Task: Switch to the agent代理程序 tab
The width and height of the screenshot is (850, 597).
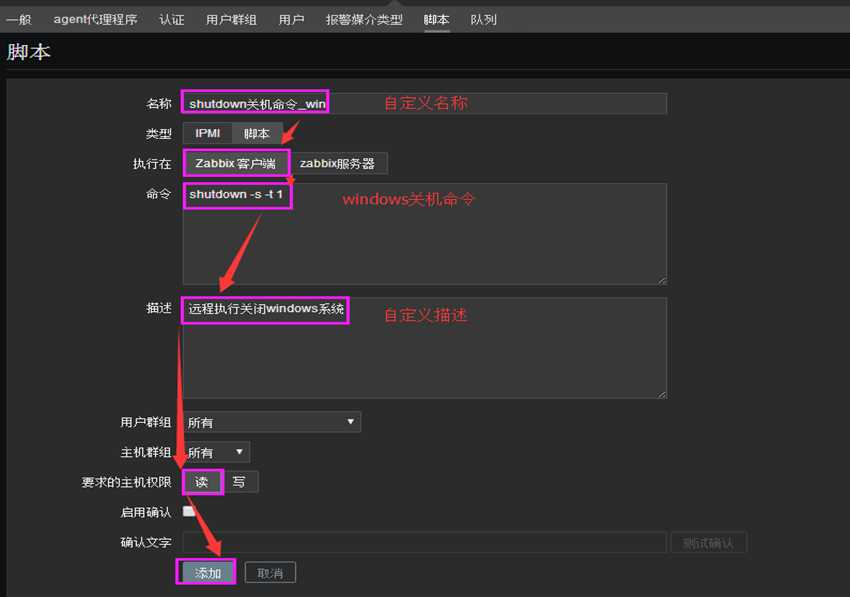Action: (95, 20)
